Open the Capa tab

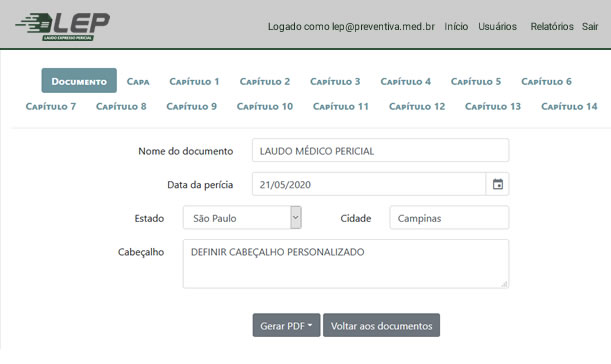(138, 81)
